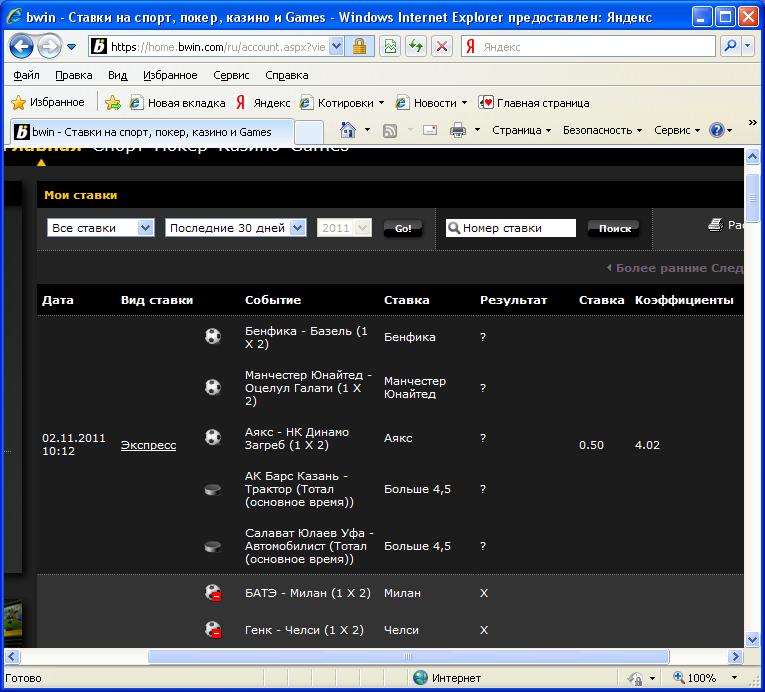This screenshot has height=692, width=765.
Task: Select the bwin browser tab
Action: click(x=152, y=132)
